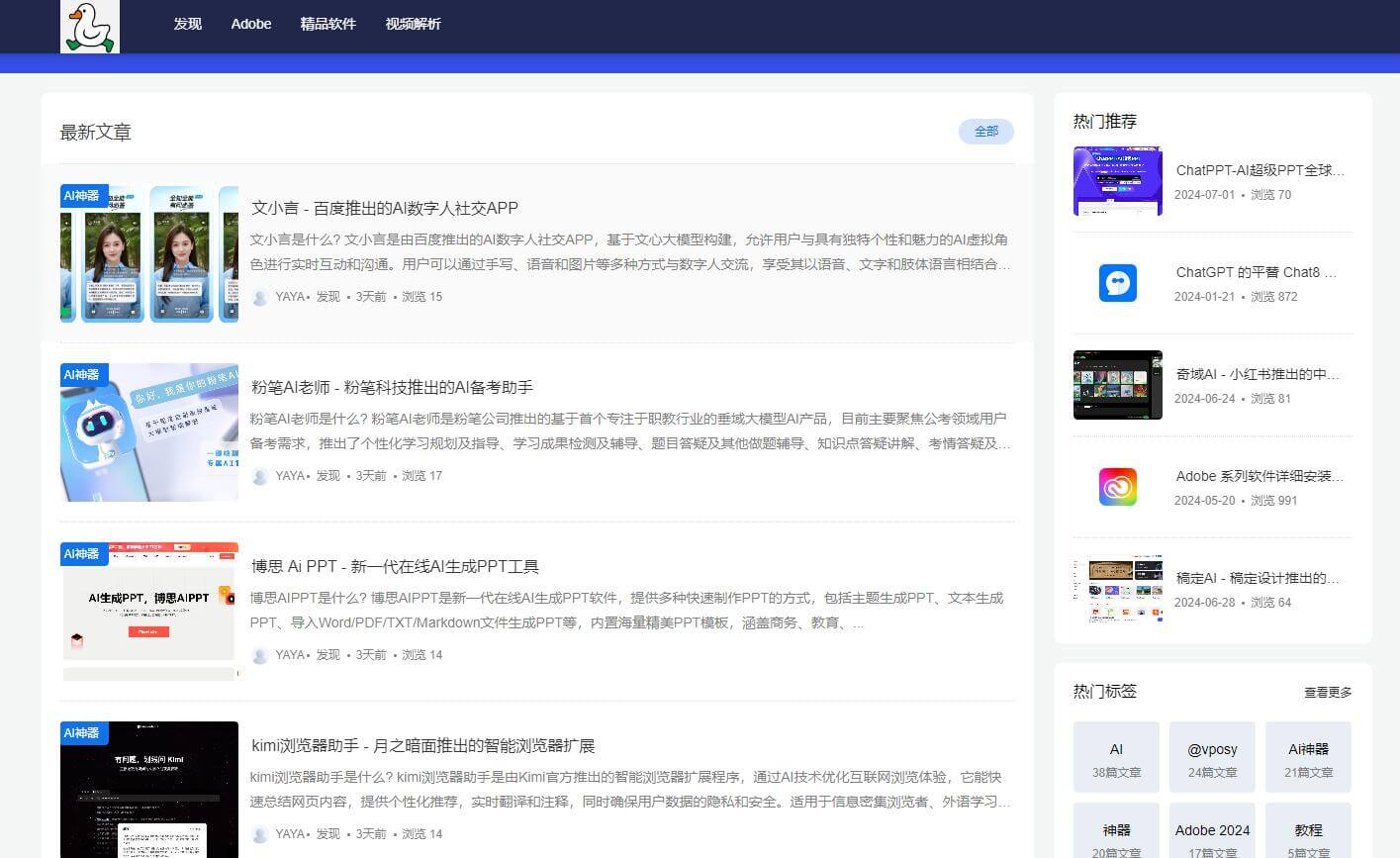Viewport: 1400px width, 858px height.
Task: Open the 粉笔AI老师 article title
Action: [393, 387]
